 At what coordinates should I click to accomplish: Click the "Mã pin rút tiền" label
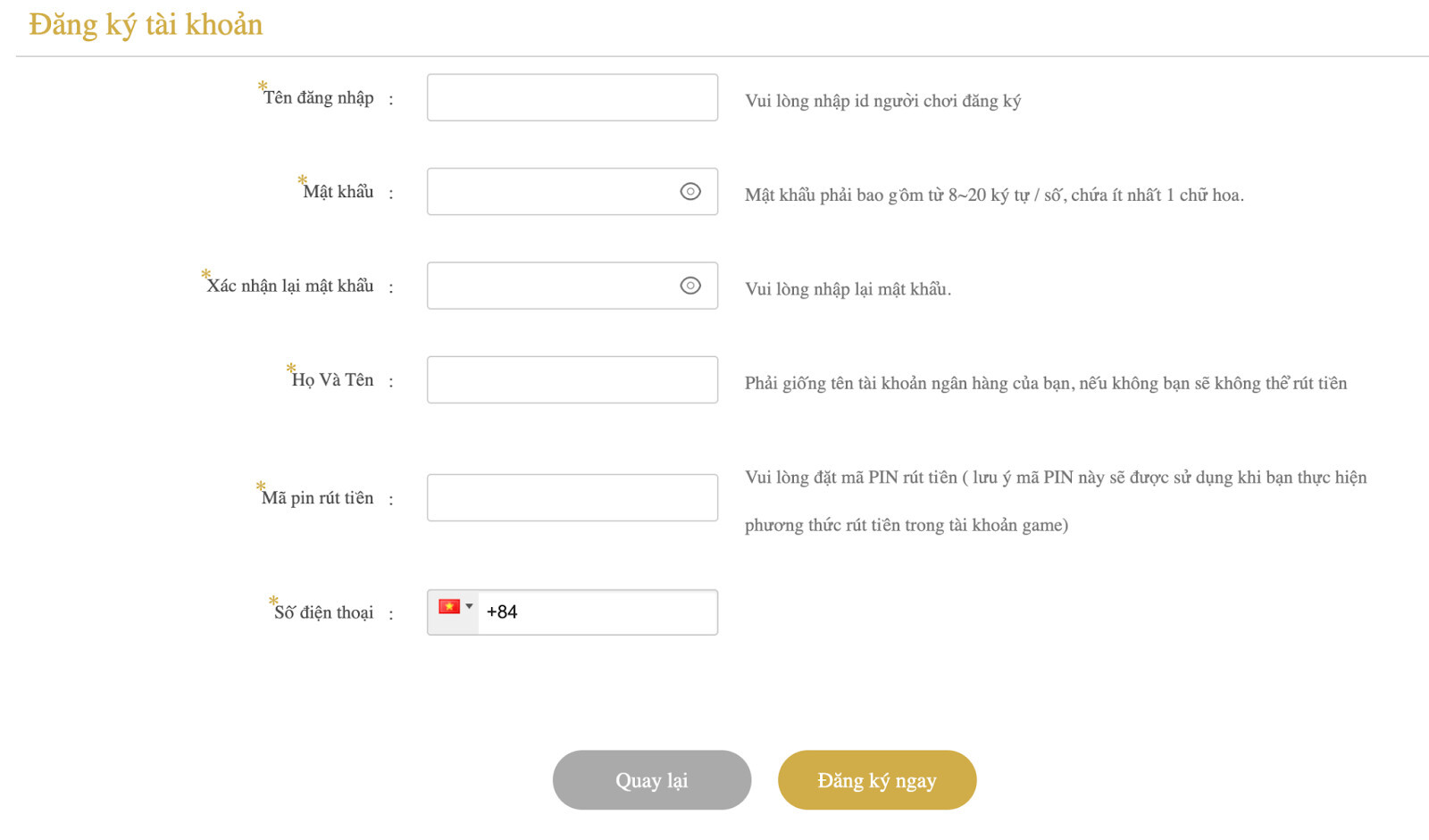(x=317, y=498)
